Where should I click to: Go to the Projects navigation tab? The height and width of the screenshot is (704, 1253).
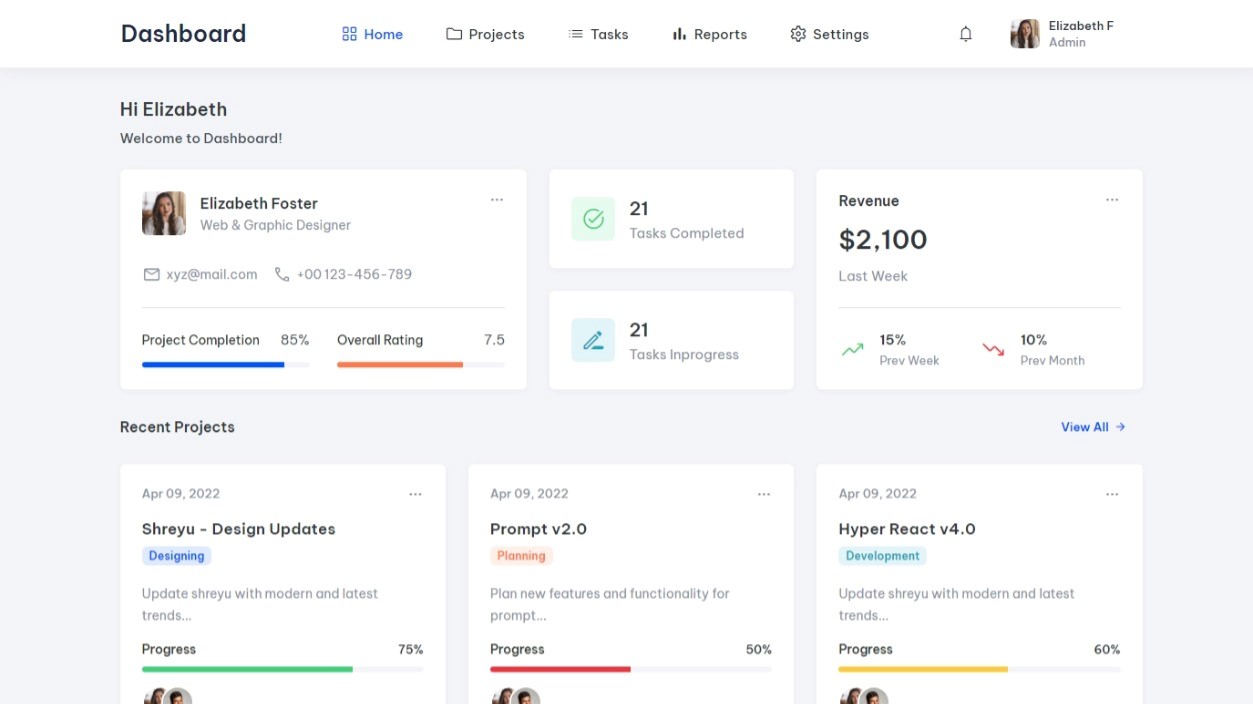[485, 34]
